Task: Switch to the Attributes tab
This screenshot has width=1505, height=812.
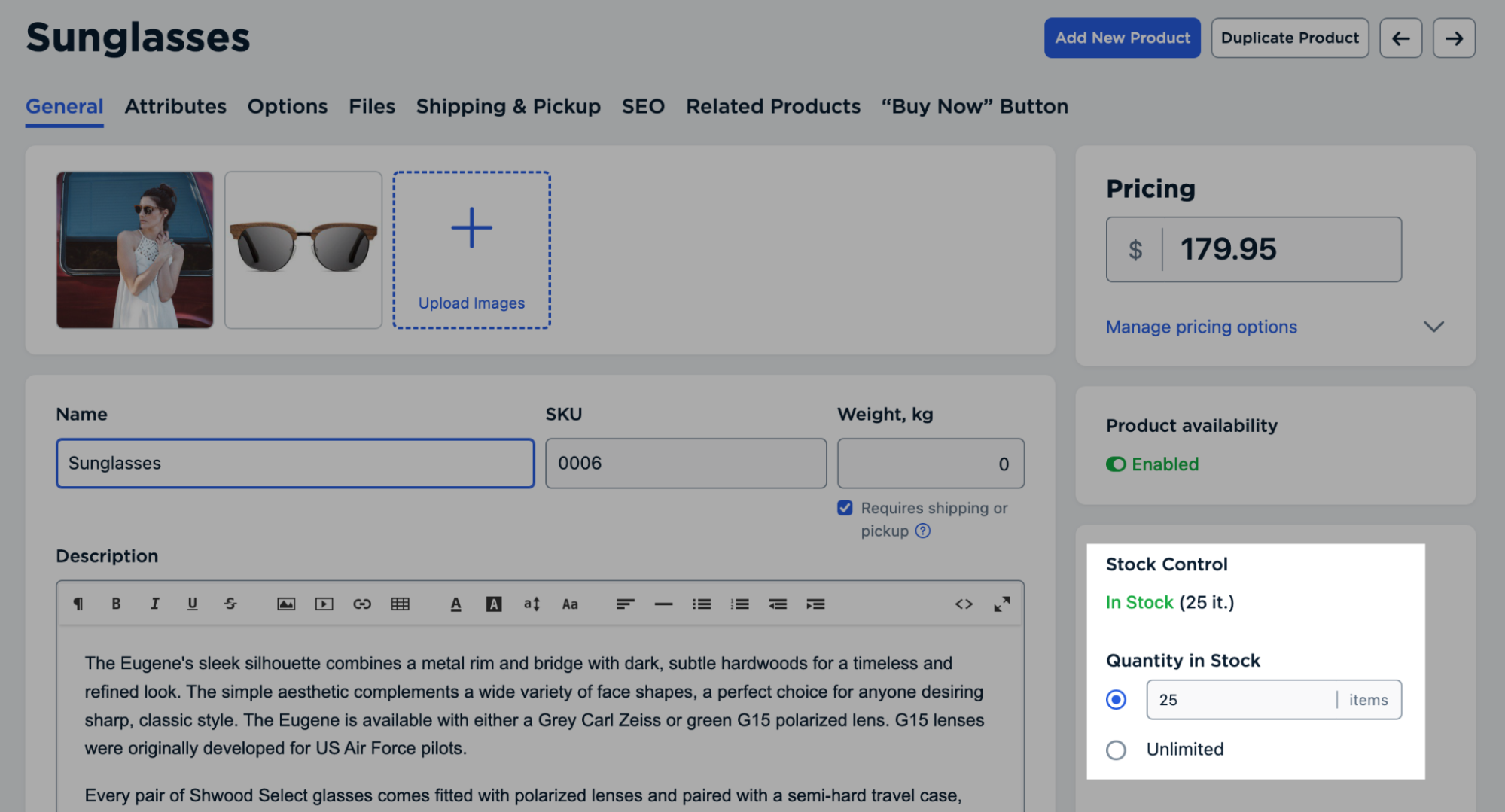Action: [175, 106]
